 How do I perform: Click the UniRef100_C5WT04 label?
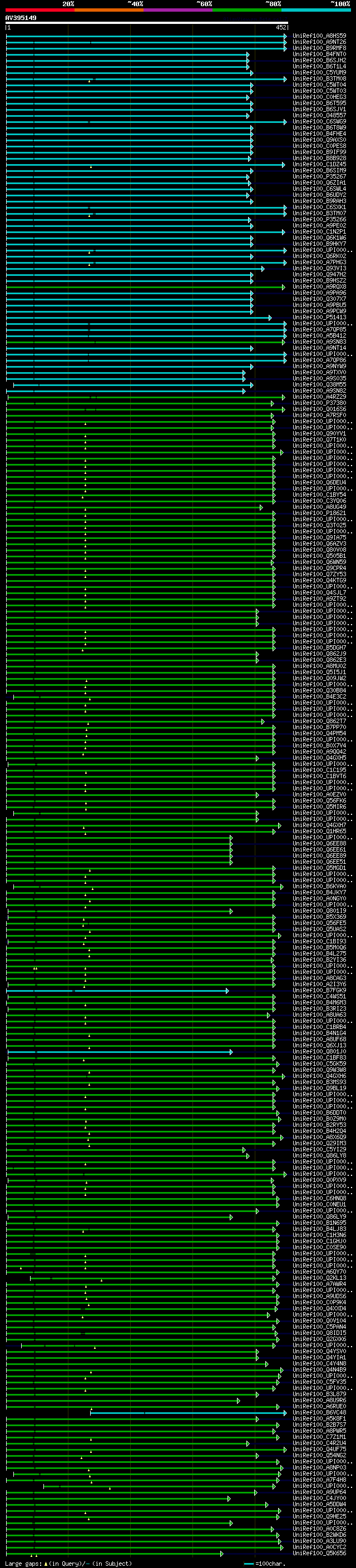click(x=319, y=85)
